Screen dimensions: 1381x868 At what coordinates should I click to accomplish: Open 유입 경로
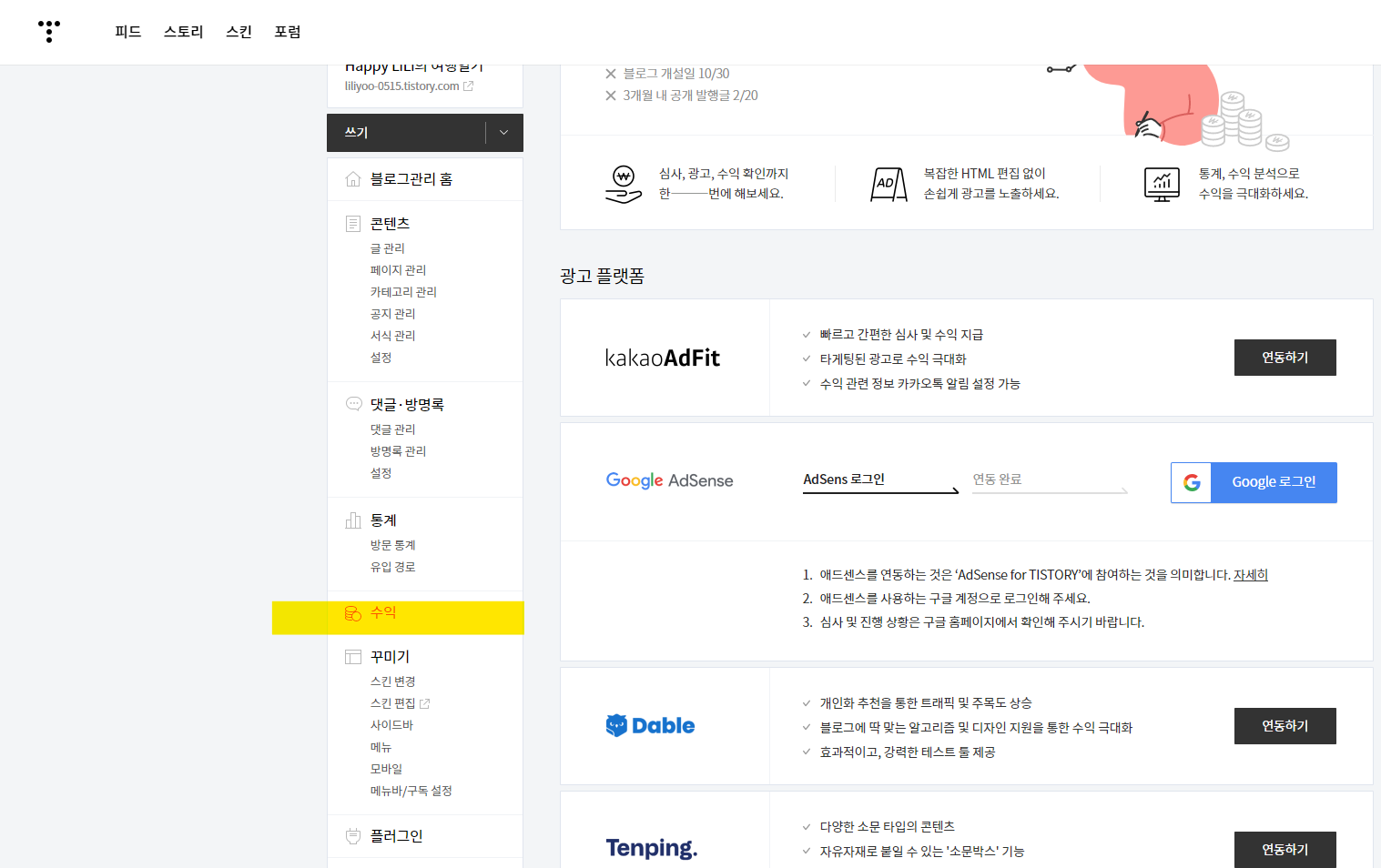[x=392, y=567]
